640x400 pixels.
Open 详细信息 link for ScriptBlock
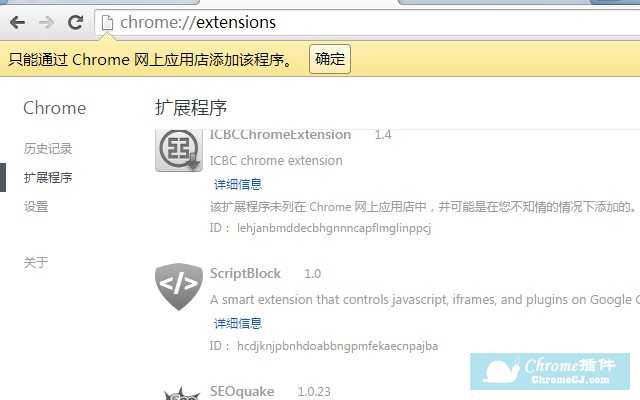point(238,324)
